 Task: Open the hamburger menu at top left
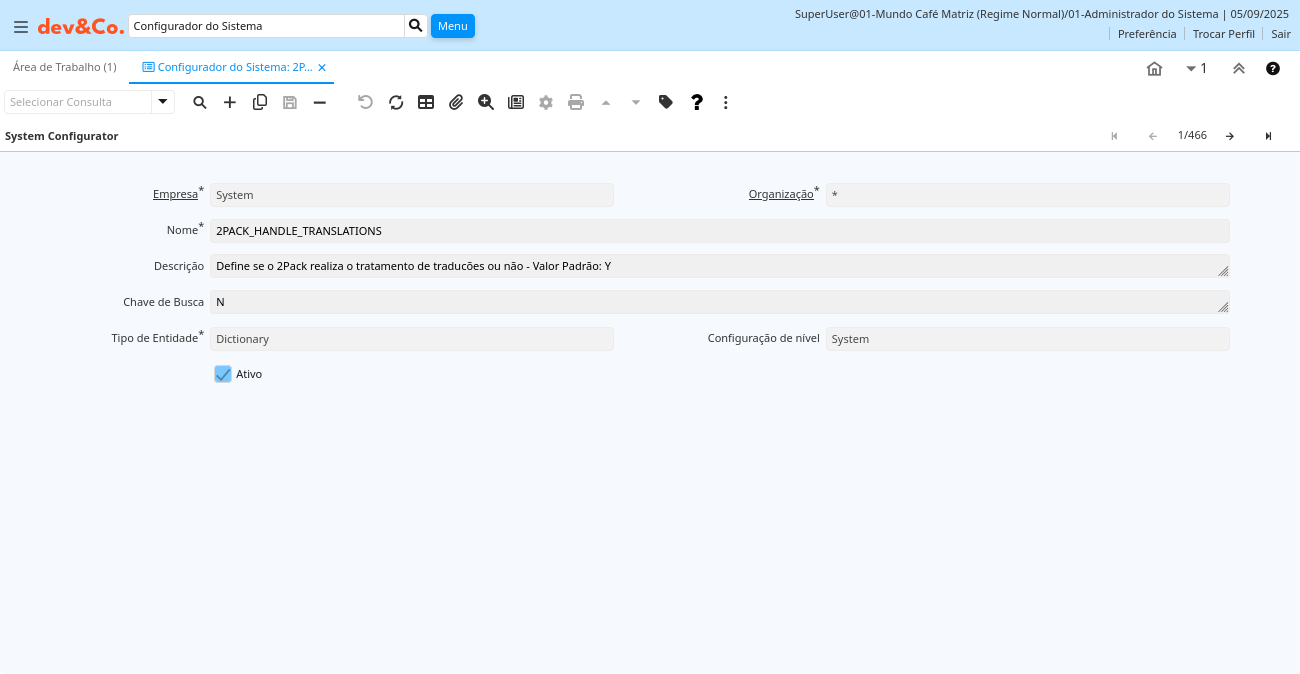[x=20, y=27]
